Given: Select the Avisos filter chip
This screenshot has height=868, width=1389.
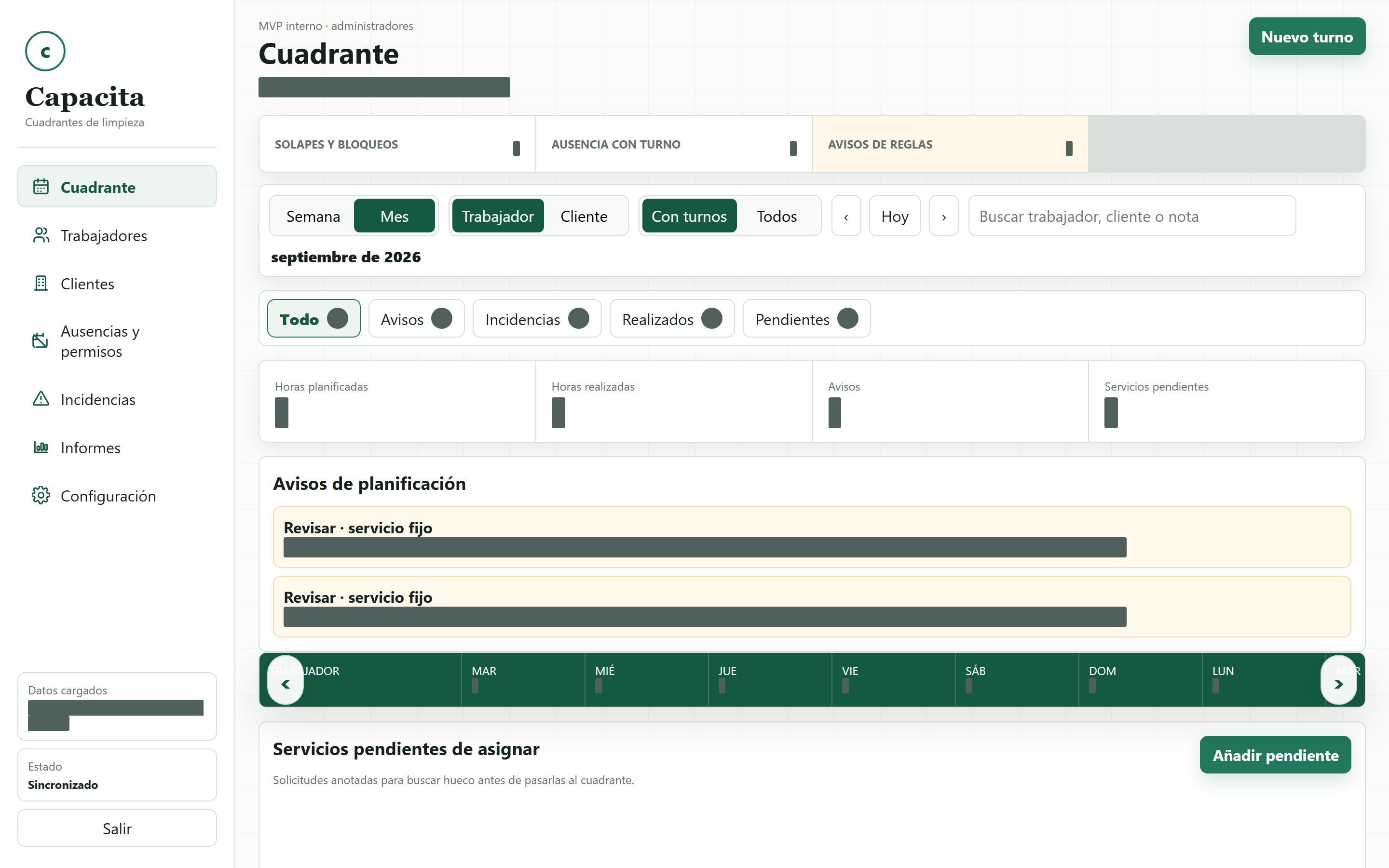Looking at the screenshot, I should (416, 319).
